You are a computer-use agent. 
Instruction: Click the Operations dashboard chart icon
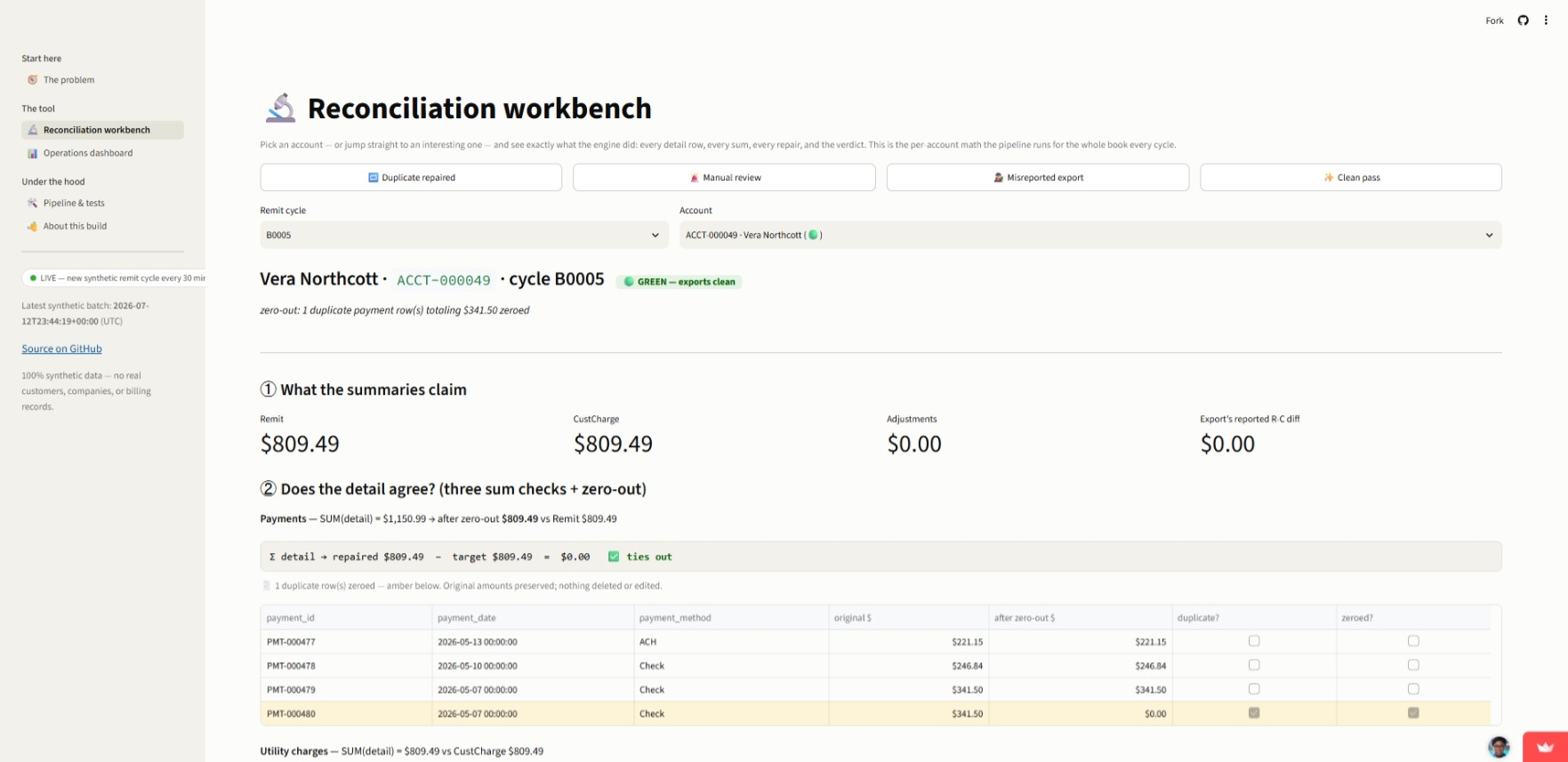point(33,153)
